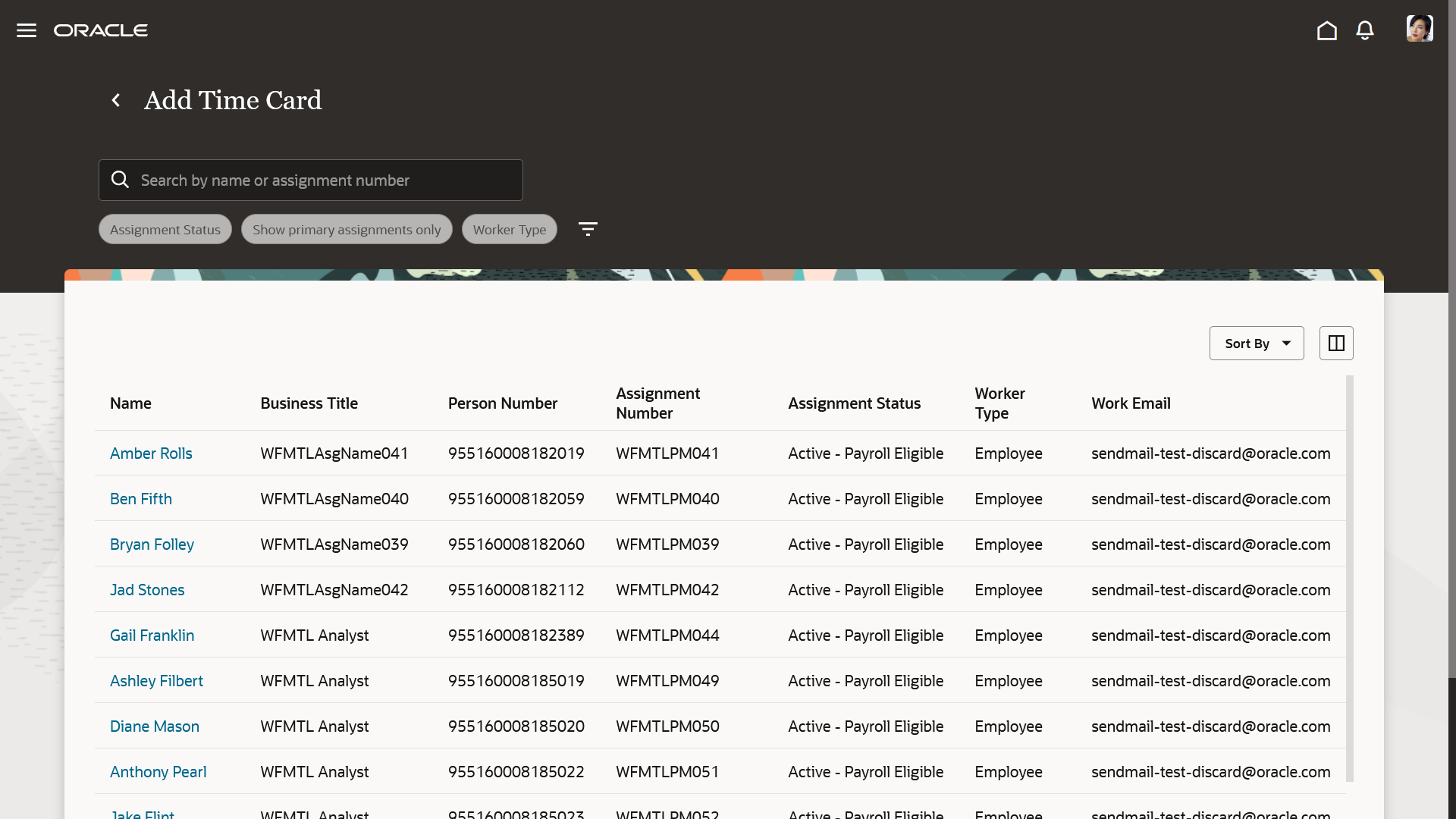Go back using the left chevron

point(116,100)
